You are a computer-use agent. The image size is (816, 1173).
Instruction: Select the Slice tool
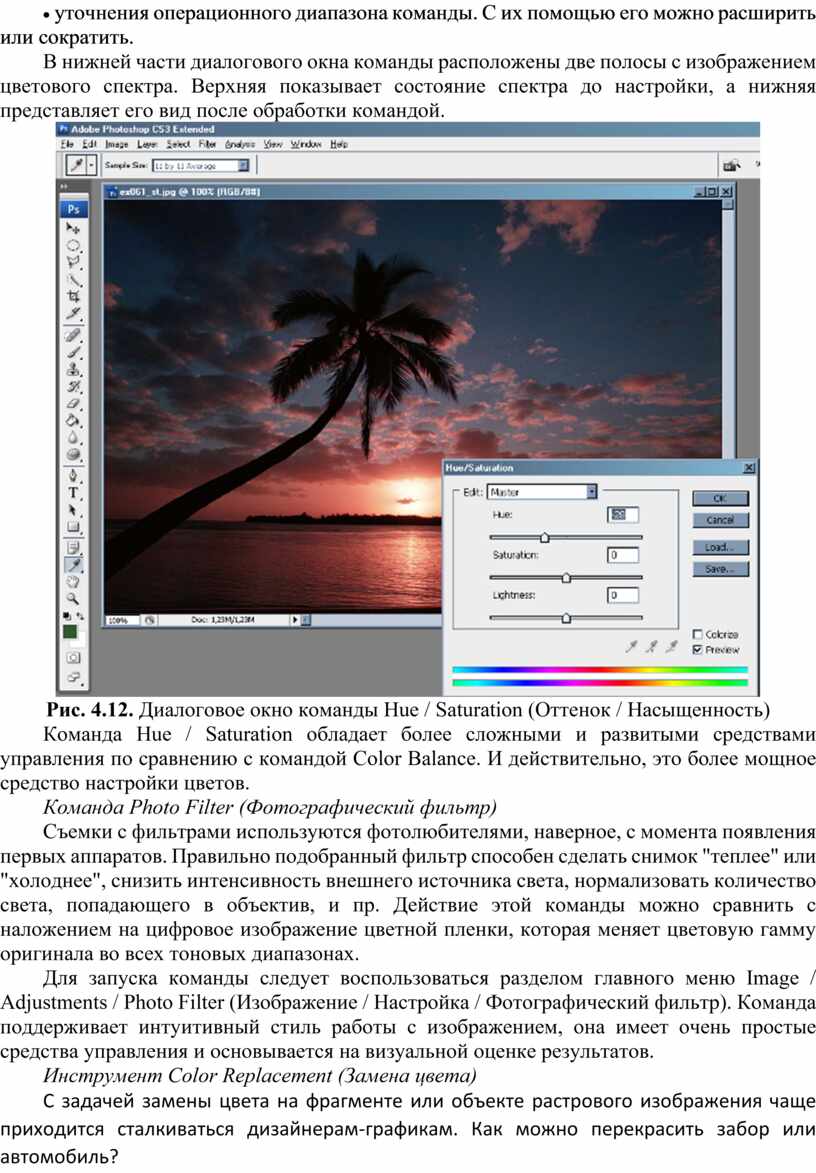(73, 314)
